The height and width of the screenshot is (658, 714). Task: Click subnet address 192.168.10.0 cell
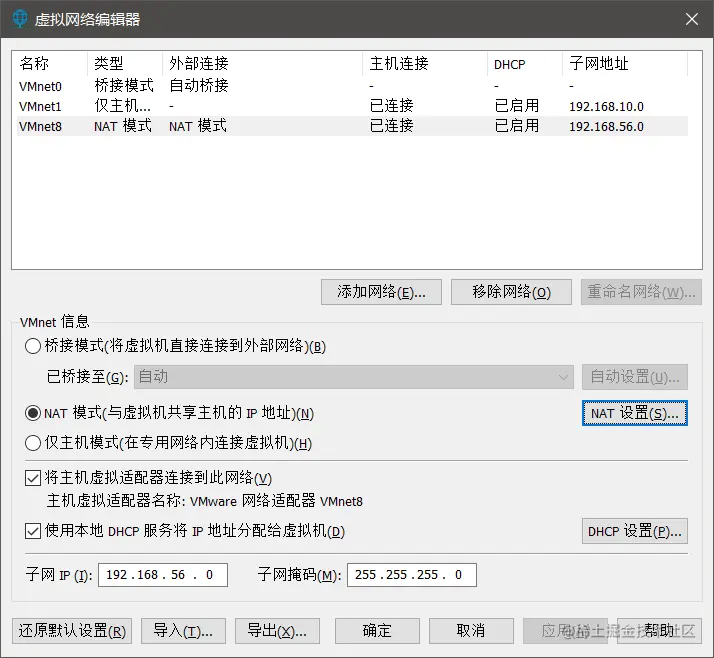[x=606, y=107]
